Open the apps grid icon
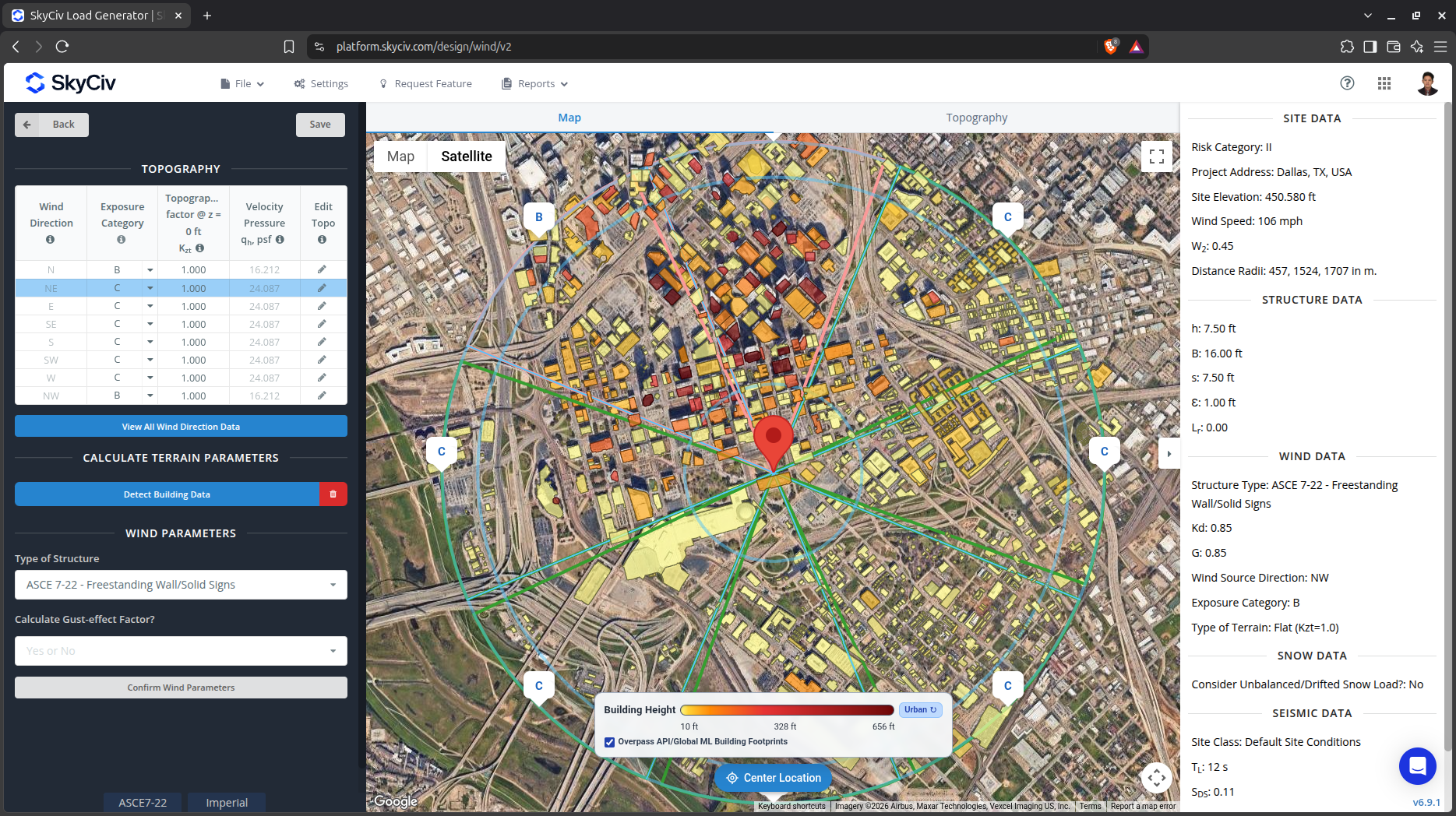The height and width of the screenshot is (816, 1456). 1384,83
